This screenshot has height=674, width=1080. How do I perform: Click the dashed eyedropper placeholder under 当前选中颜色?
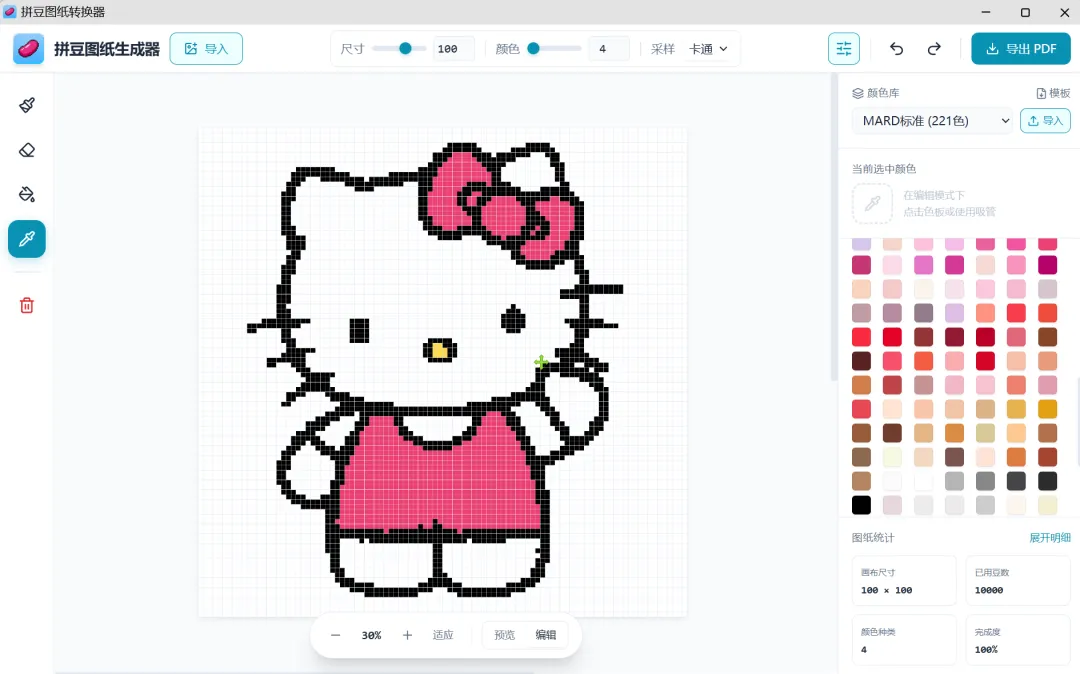[x=873, y=203]
